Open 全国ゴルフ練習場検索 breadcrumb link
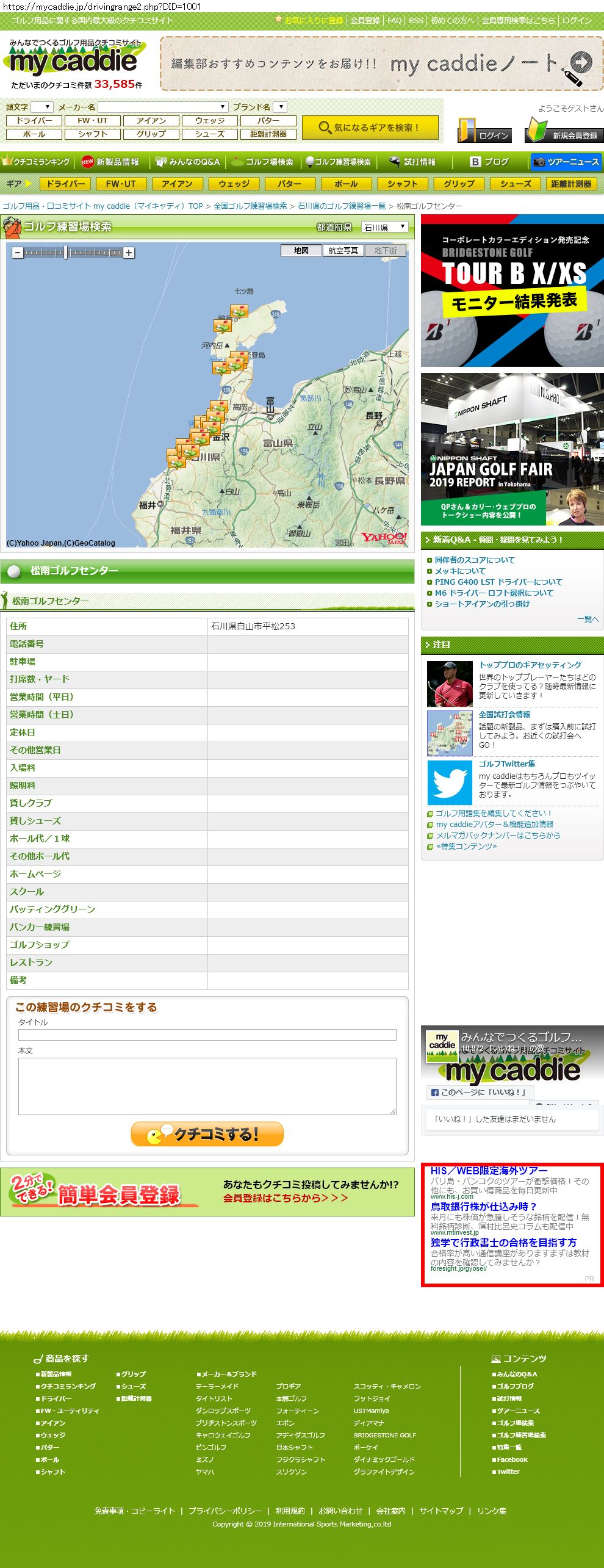The height and width of the screenshot is (1568, 604). (250, 206)
